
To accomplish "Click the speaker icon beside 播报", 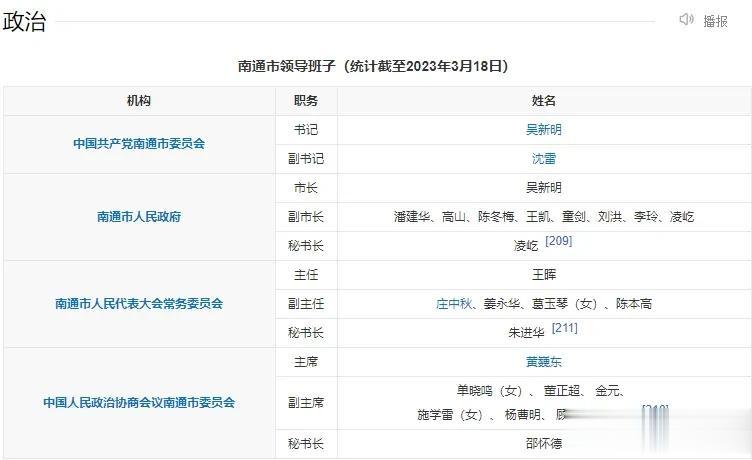I will click(686, 20).
